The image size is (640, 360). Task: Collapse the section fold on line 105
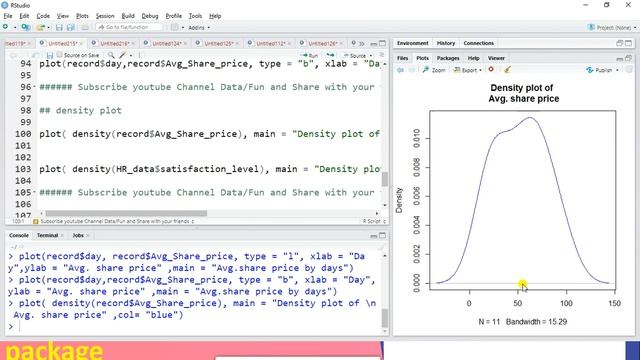34,192
